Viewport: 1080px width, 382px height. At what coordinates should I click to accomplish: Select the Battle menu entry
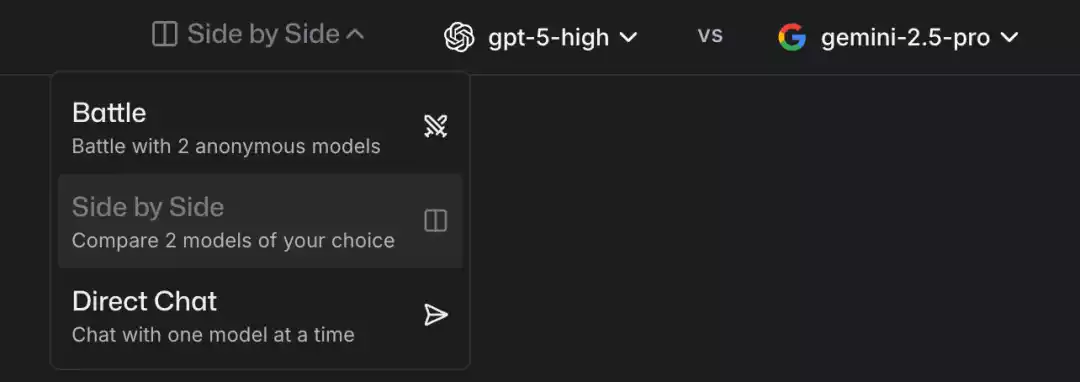(260, 127)
